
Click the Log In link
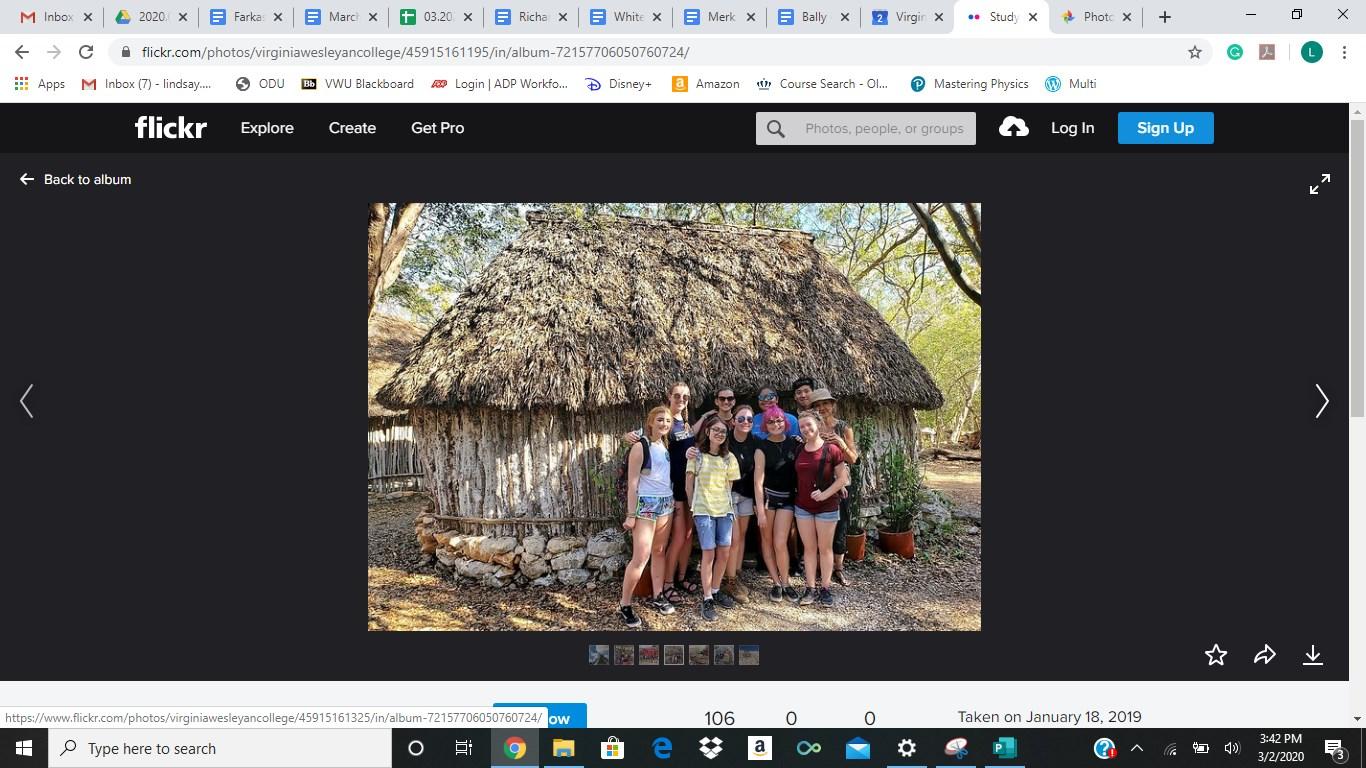[x=1072, y=128]
